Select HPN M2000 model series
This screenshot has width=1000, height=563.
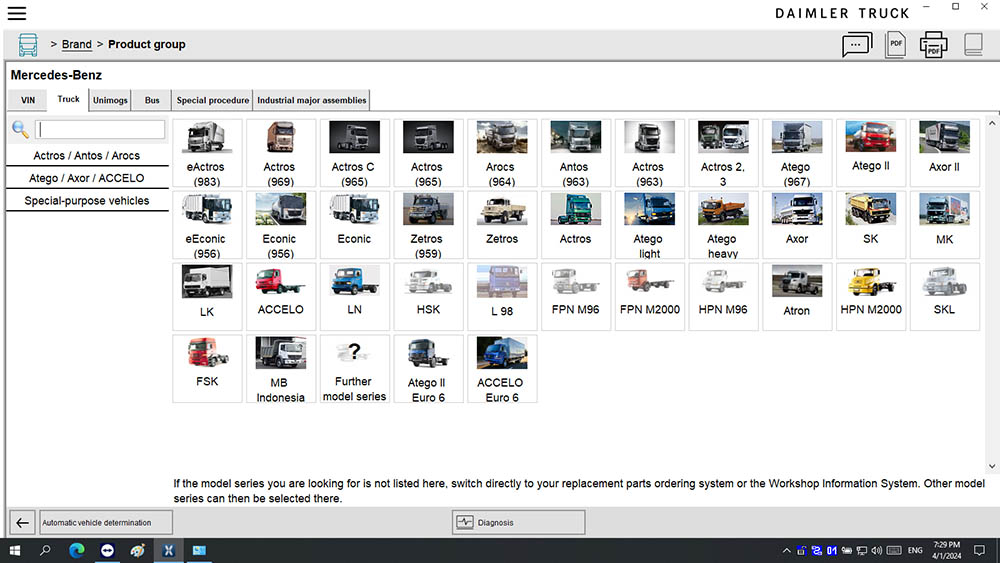(x=871, y=296)
